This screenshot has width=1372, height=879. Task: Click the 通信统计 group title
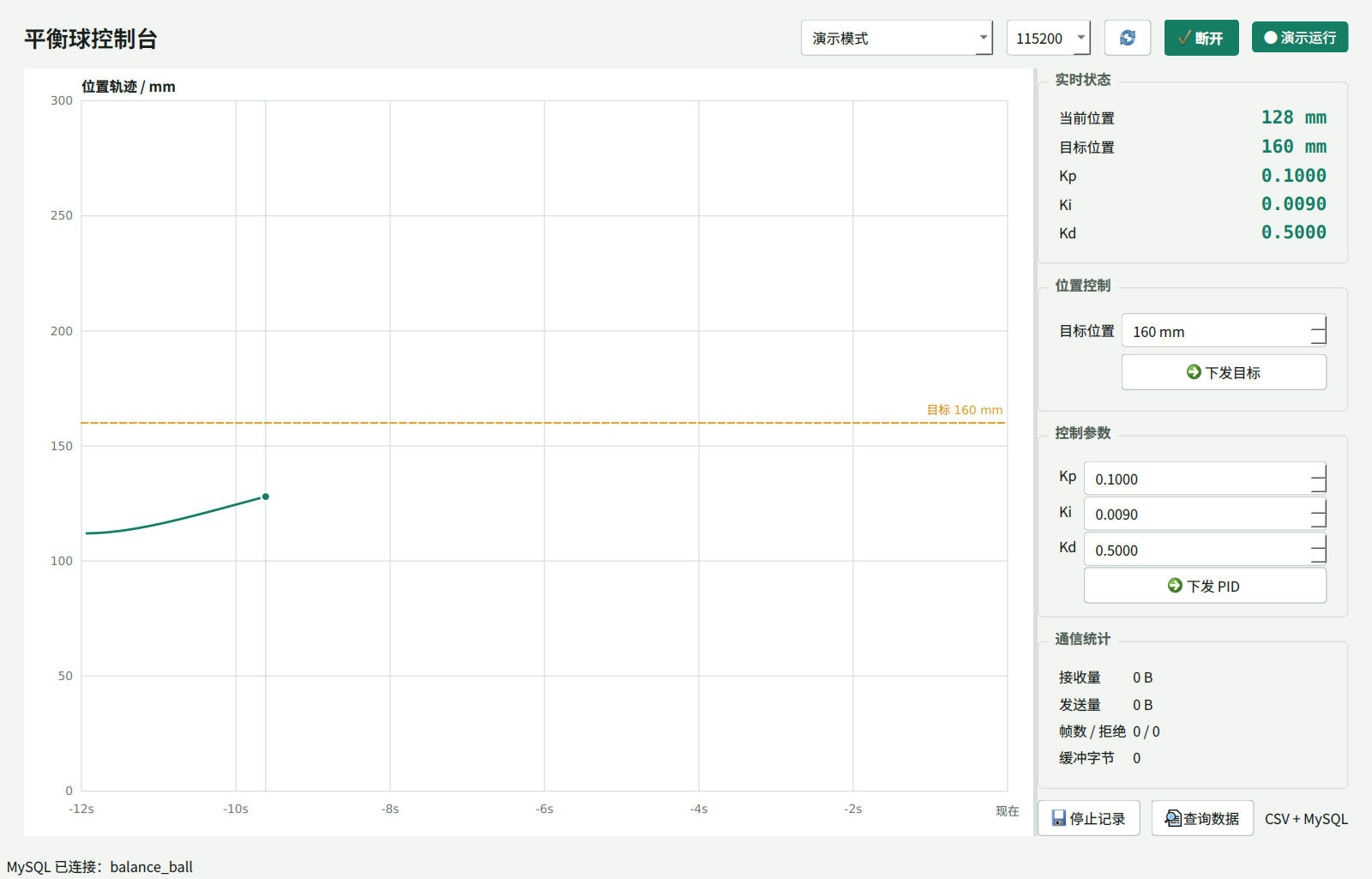[x=1082, y=639]
